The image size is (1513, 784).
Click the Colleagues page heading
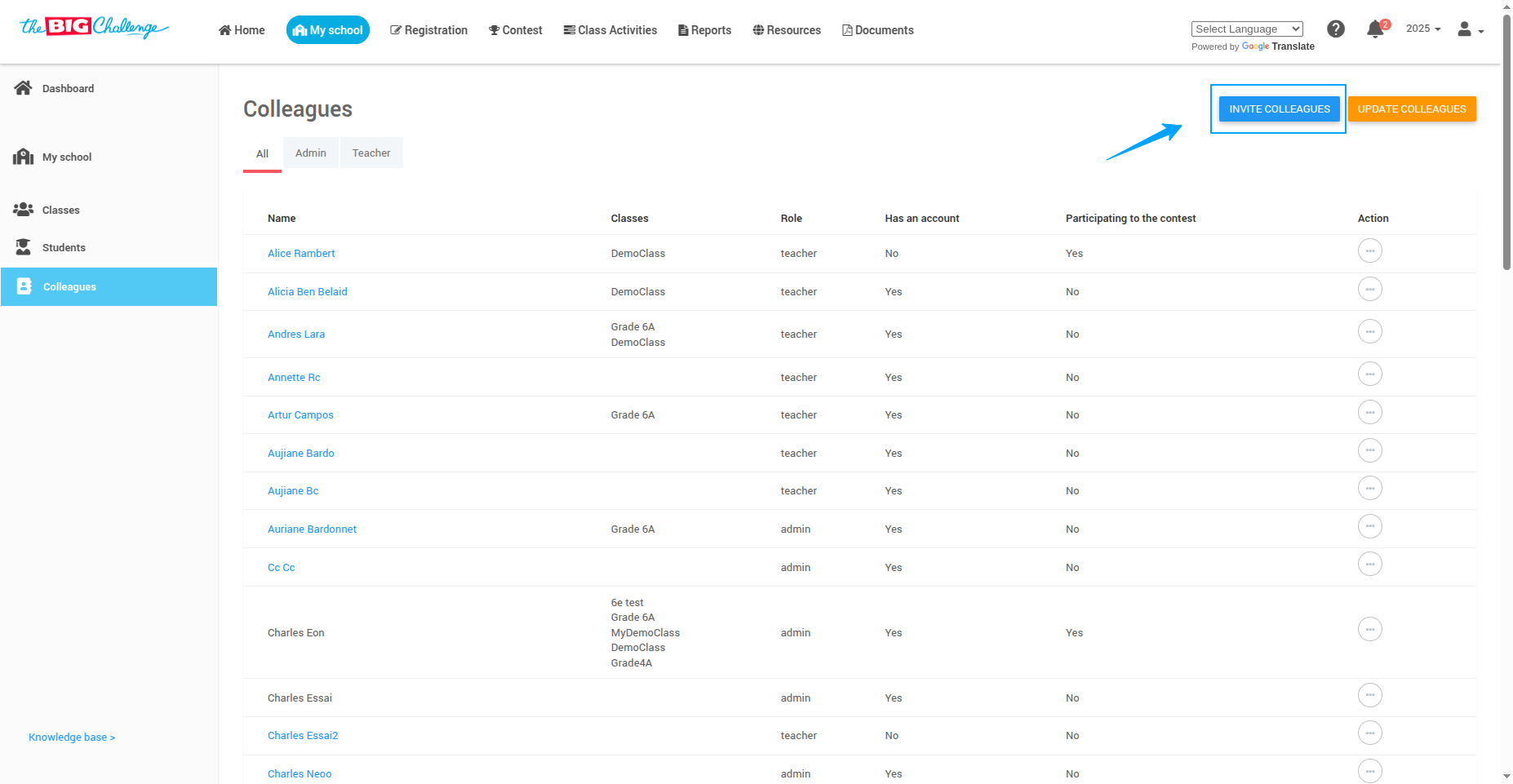(x=298, y=109)
